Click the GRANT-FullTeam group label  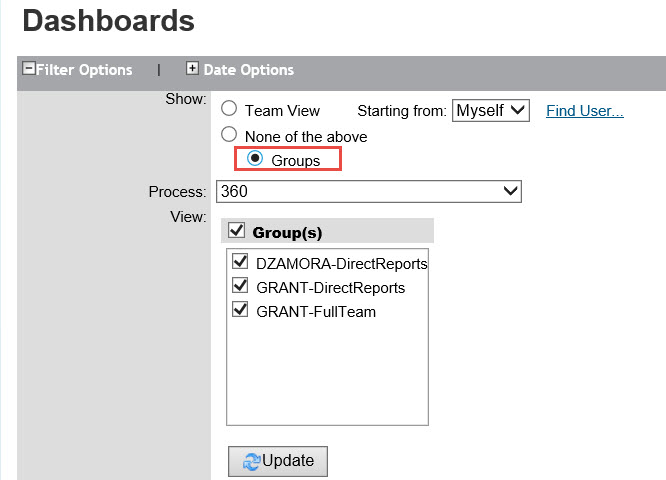point(316,312)
